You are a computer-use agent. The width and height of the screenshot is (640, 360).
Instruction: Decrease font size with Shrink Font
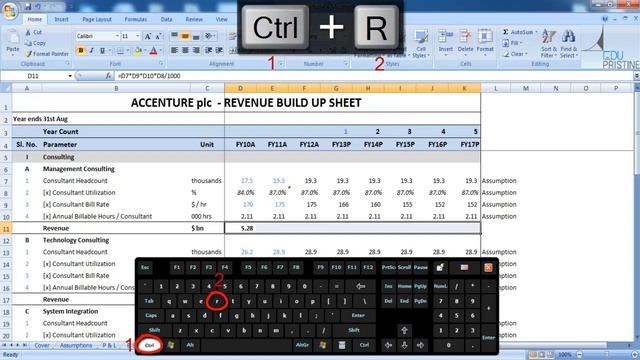(158, 36)
